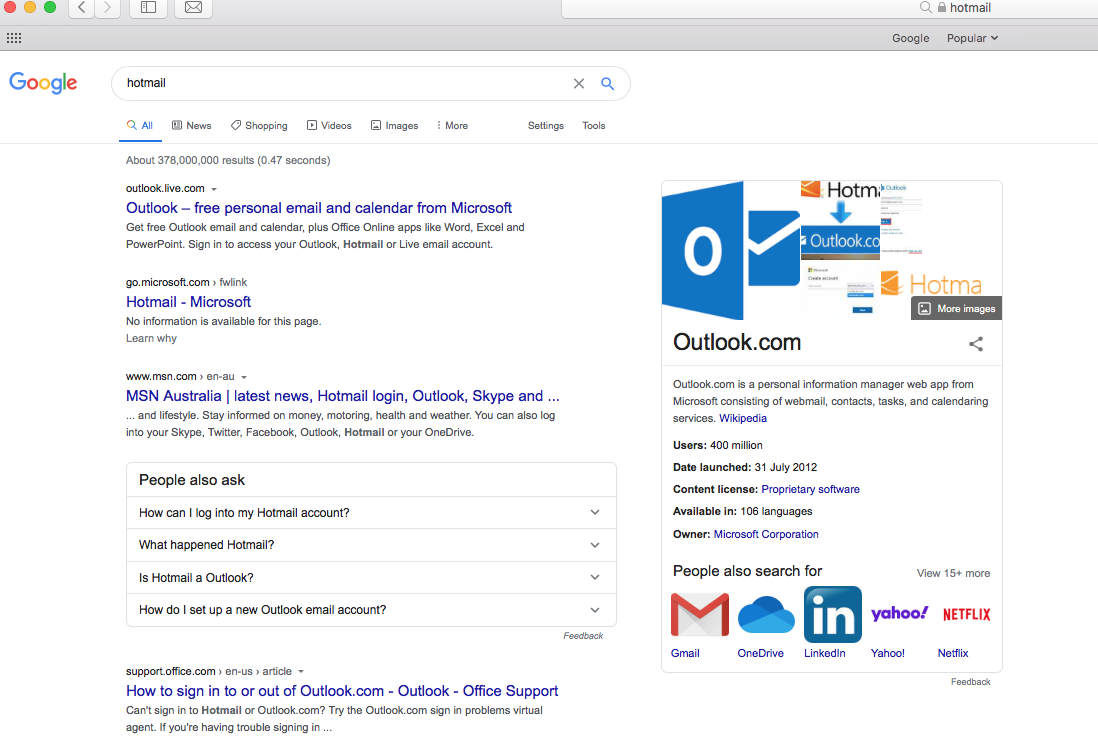Click the Google logo
This screenshot has height=746, width=1098.
pyautogui.click(x=43, y=83)
